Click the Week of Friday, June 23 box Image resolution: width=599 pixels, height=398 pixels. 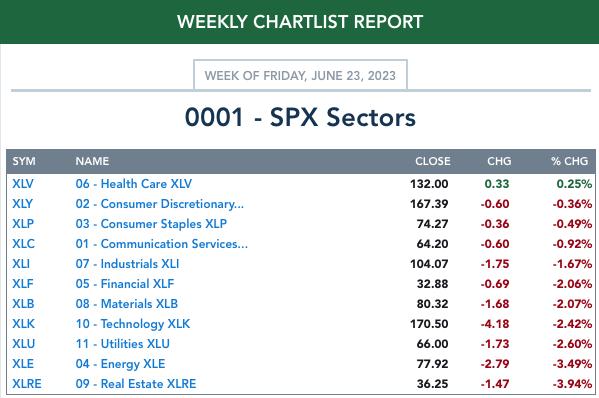(300, 75)
